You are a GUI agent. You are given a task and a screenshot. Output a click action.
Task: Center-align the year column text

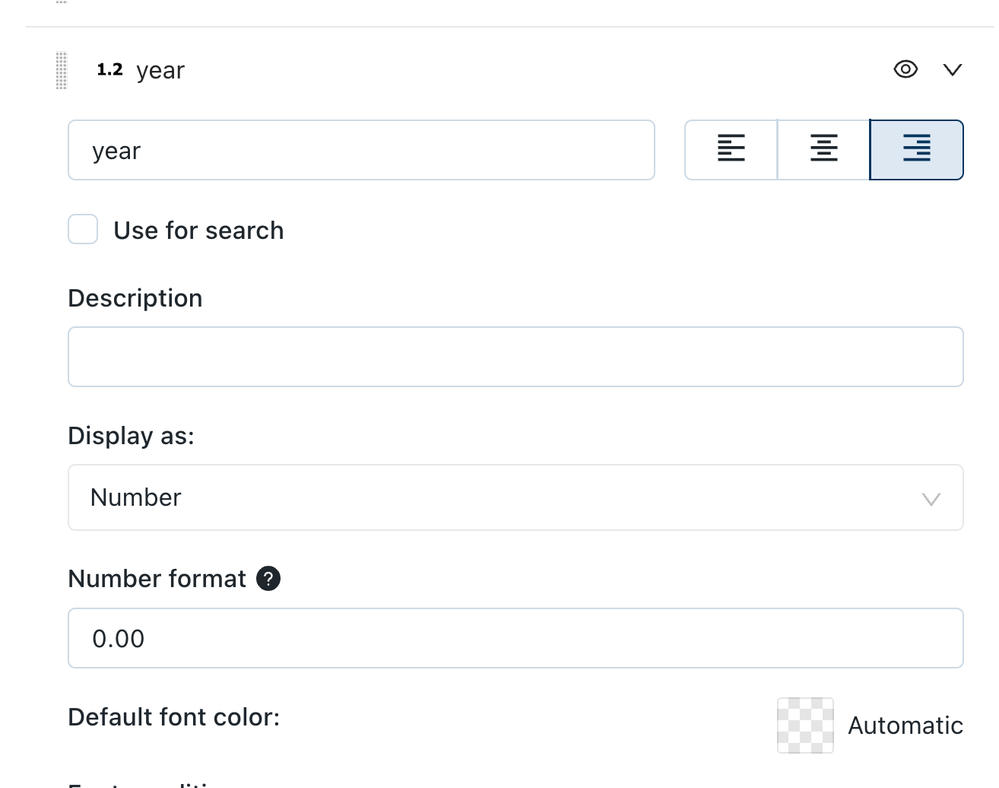pyautogui.click(x=823, y=150)
